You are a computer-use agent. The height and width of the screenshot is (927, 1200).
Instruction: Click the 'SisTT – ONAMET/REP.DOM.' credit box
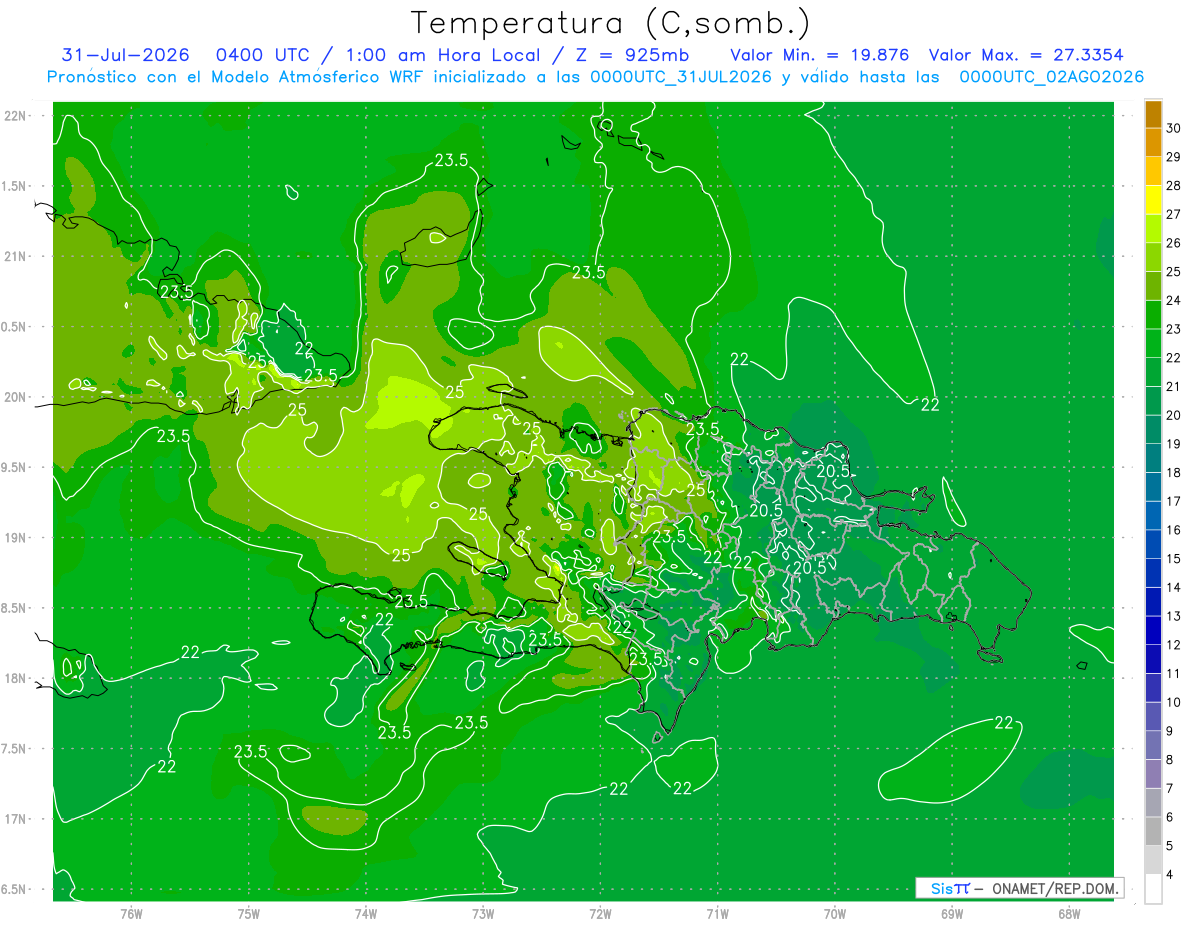pyautogui.click(x=1019, y=888)
